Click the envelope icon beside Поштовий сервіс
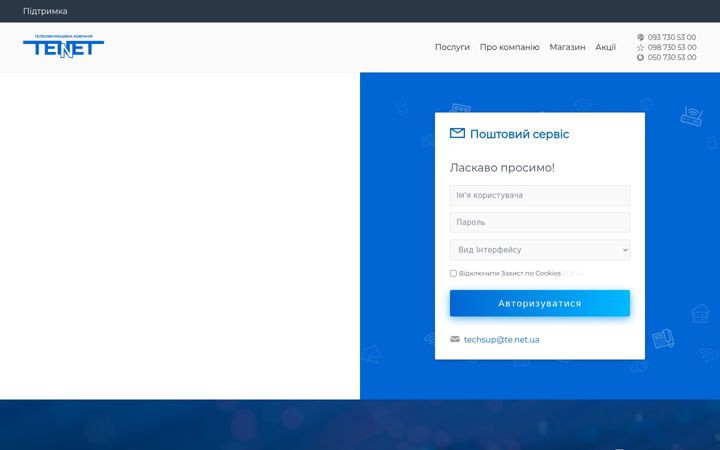Viewport: 720px width, 450px height. (457, 133)
